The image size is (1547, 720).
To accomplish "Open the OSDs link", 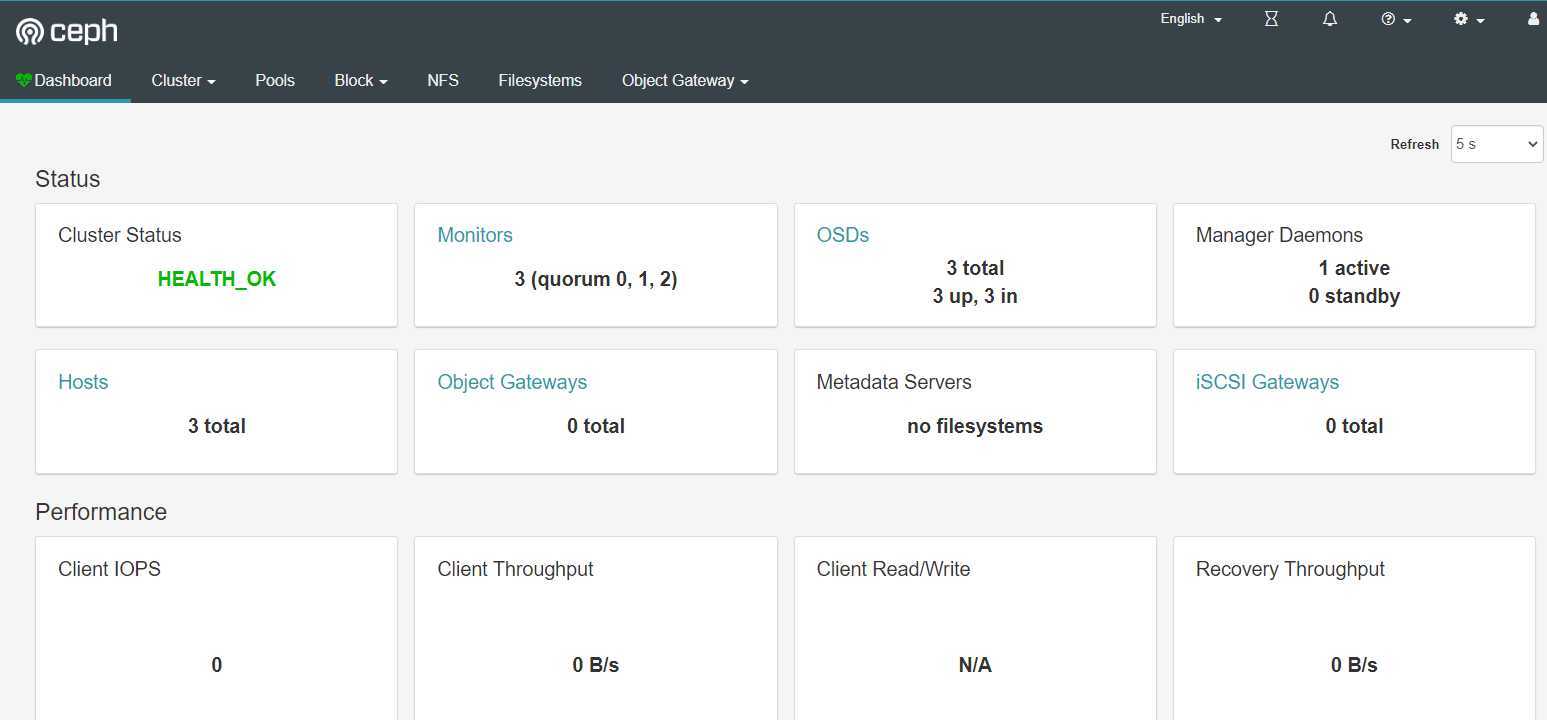I will [843, 235].
